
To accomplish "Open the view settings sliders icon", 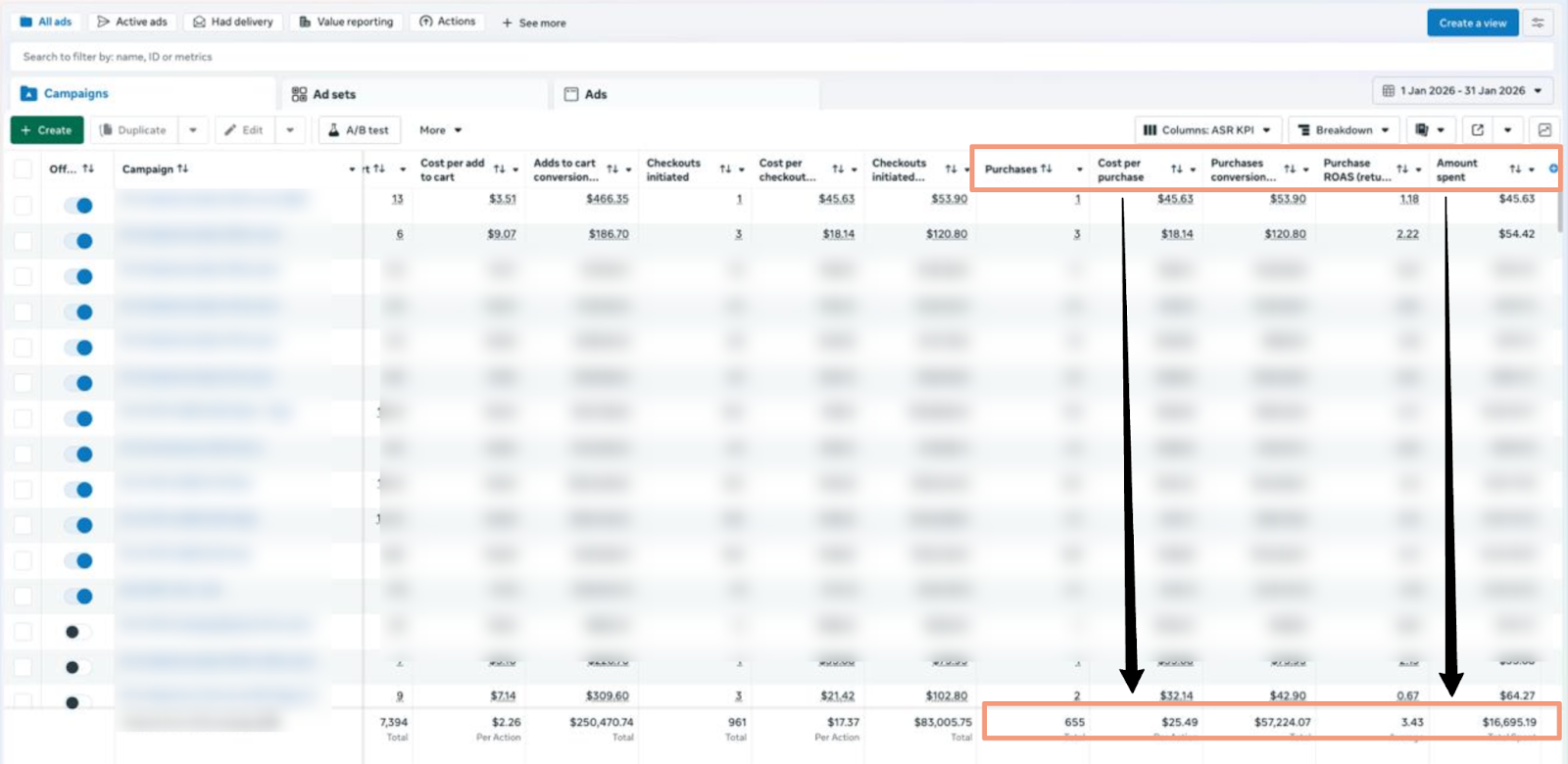I will coord(1538,23).
